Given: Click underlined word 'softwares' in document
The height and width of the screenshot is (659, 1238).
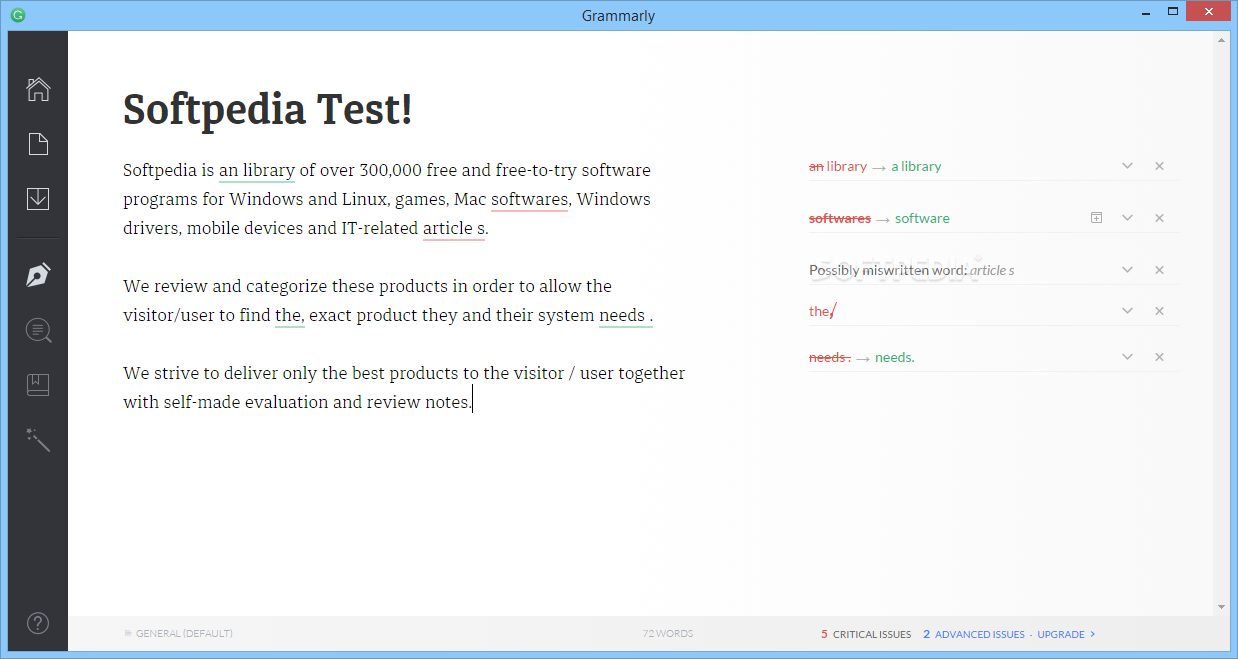Looking at the screenshot, I should click(x=529, y=199).
